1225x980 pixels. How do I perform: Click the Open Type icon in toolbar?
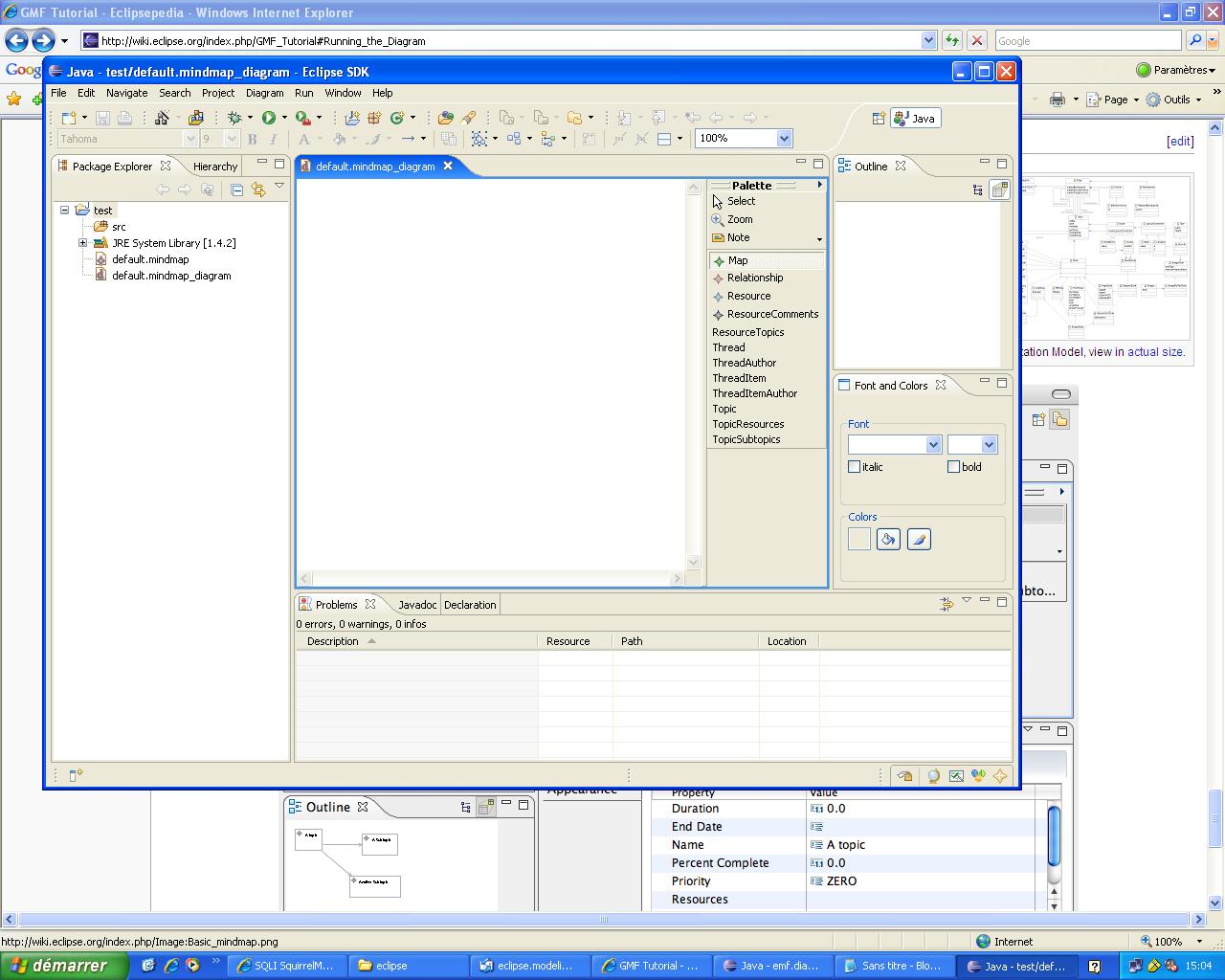point(446,118)
